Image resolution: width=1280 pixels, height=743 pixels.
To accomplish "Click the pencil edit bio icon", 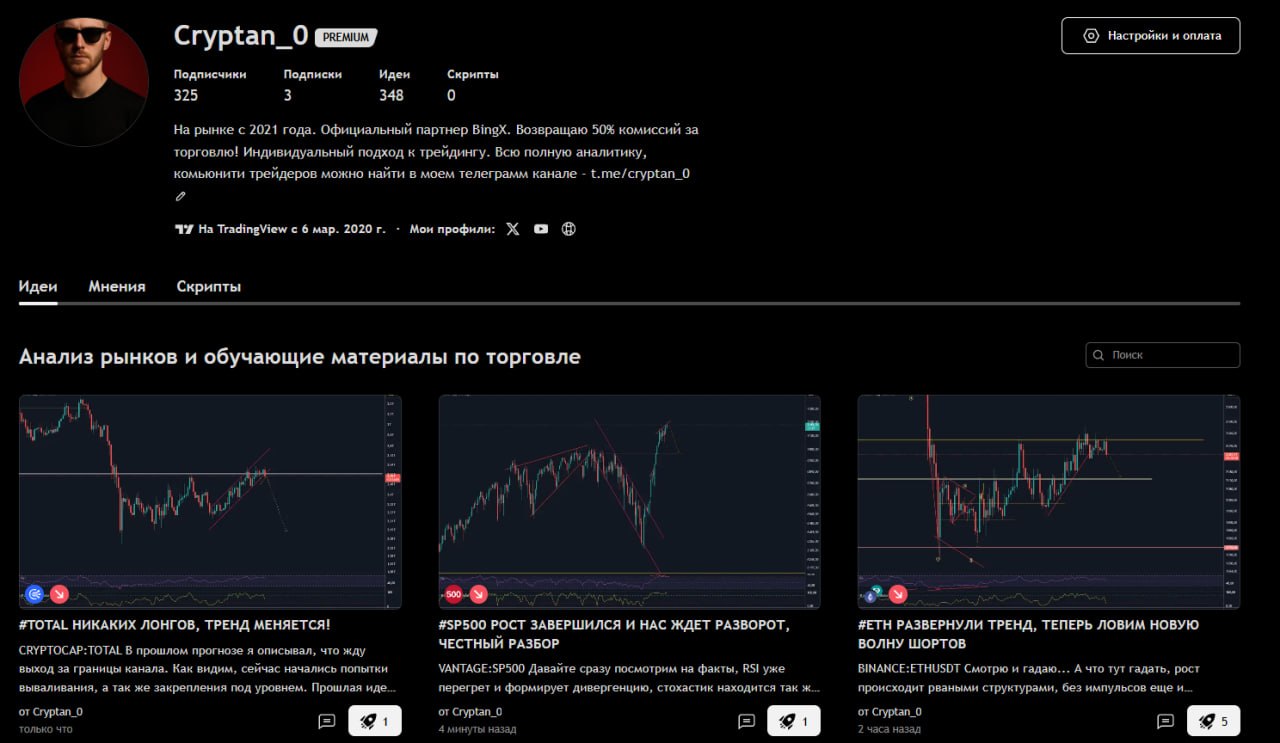I will [181, 196].
